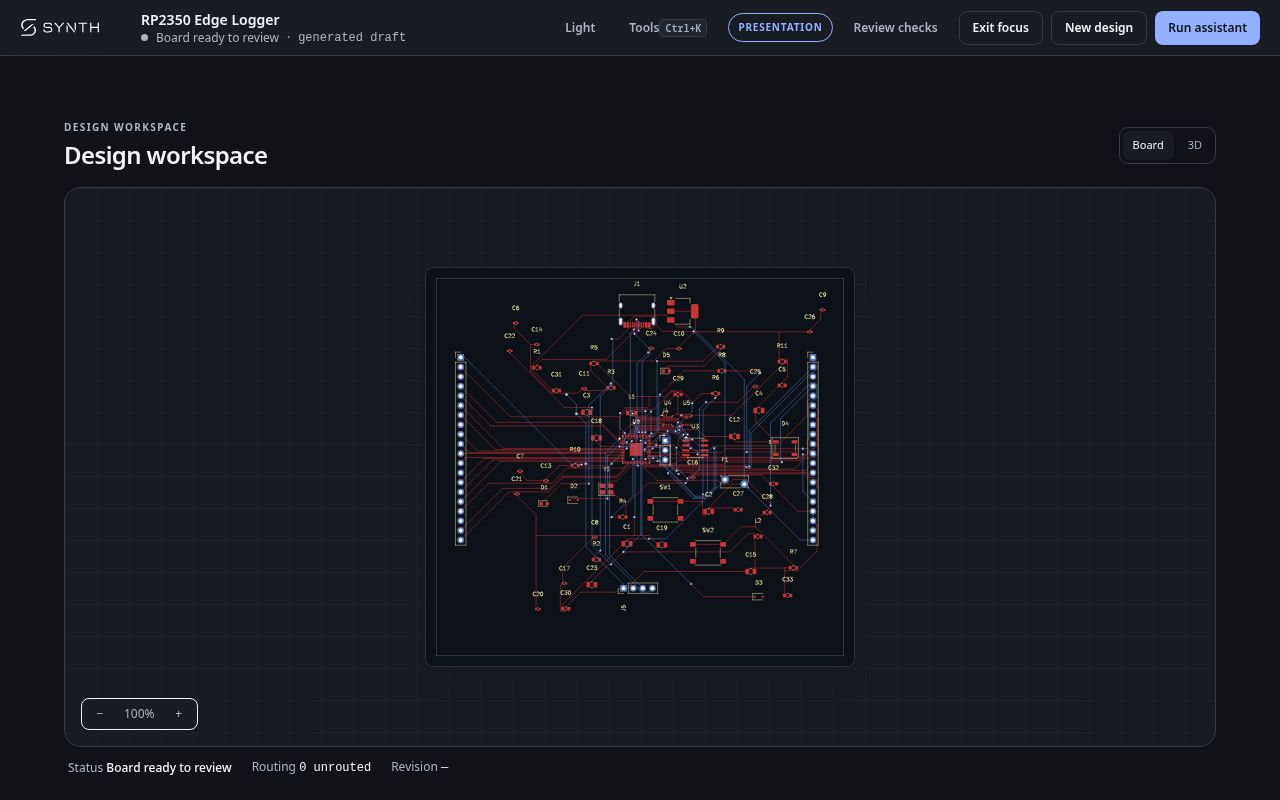
Task: Click the Run assistant button
Action: 1207,27
